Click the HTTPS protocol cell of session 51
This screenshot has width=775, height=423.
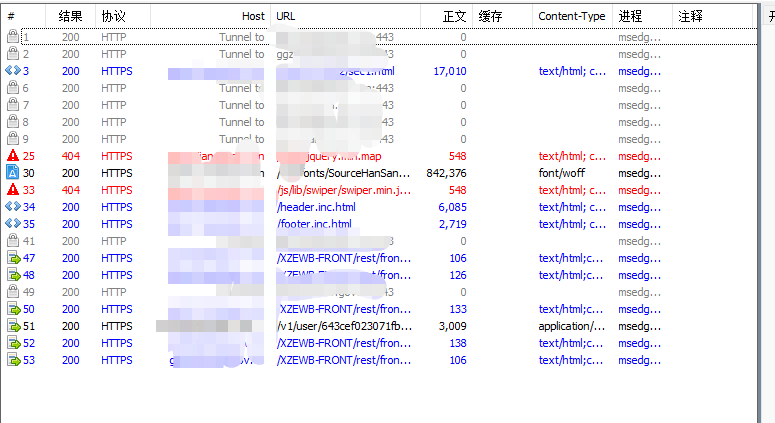117,326
